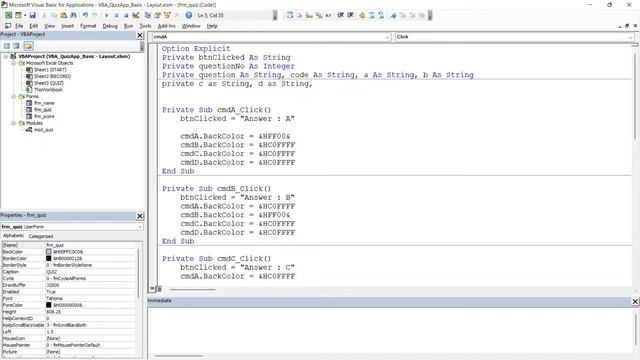640x360 pixels.
Task: Toggle Folders icon in Project panel
Action: point(28,46)
